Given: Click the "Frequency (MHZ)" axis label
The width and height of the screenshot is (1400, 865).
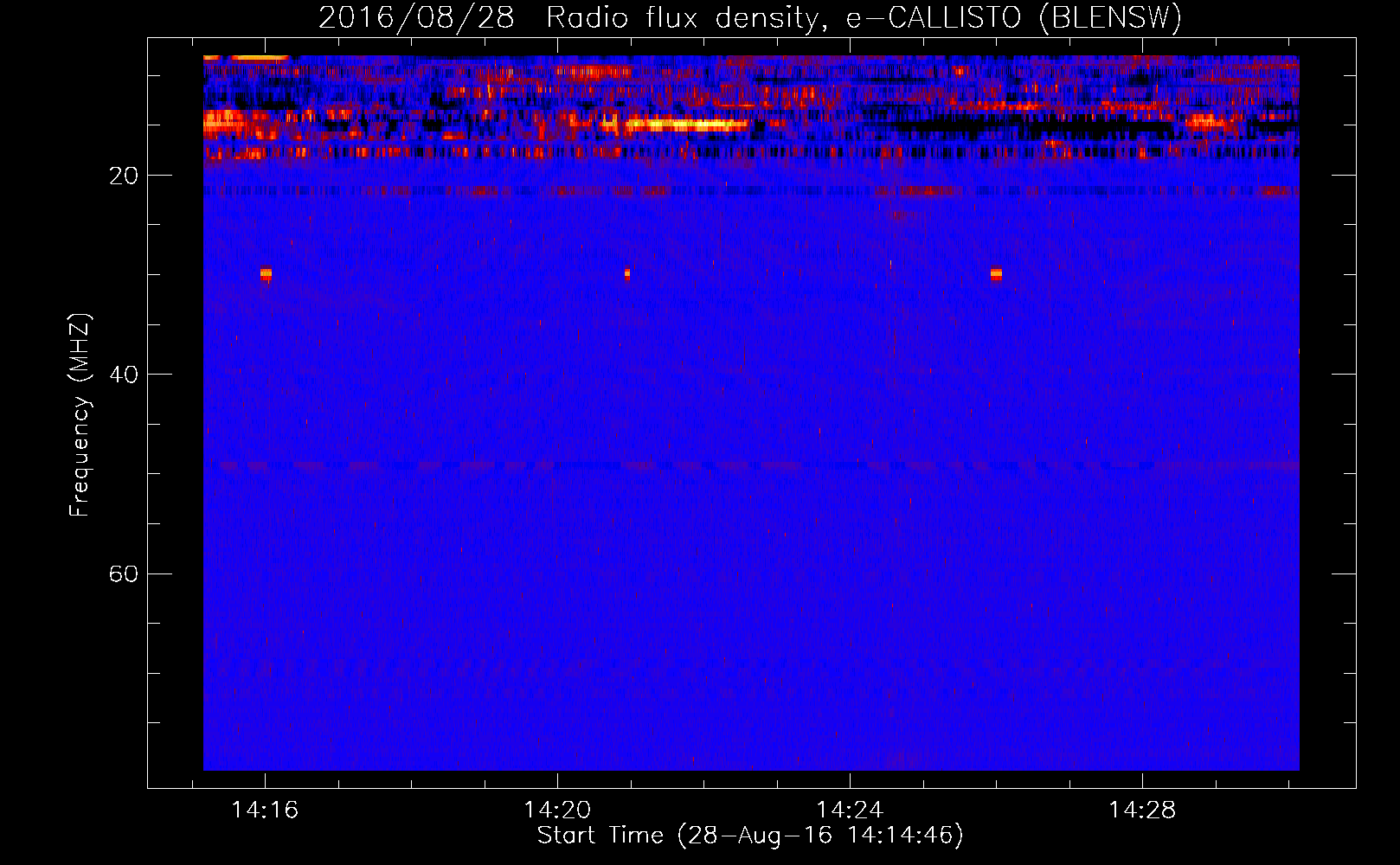Looking at the screenshot, I should tap(80, 416).
